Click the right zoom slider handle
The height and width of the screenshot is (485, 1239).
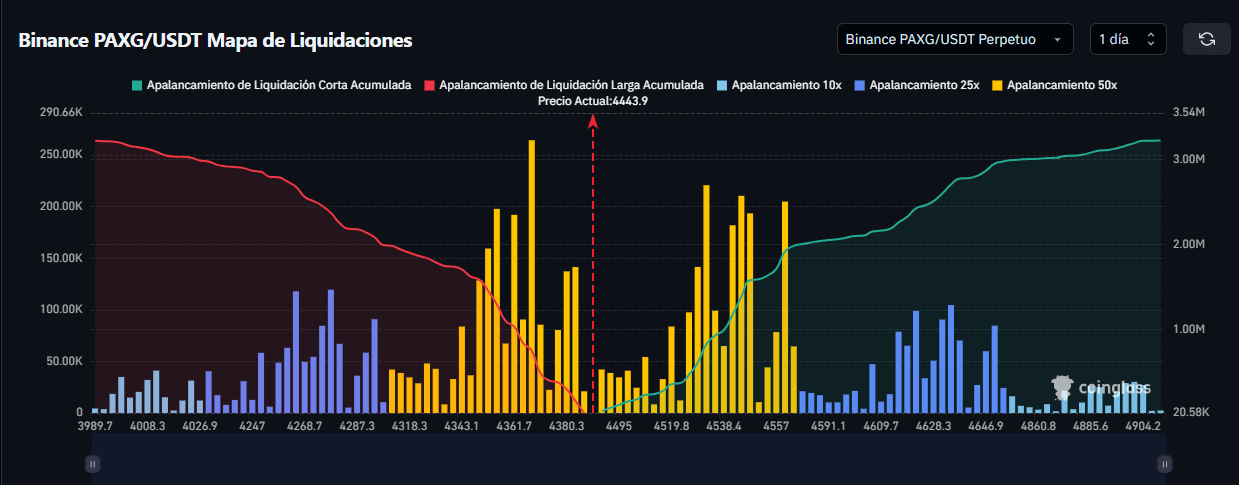1164,464
